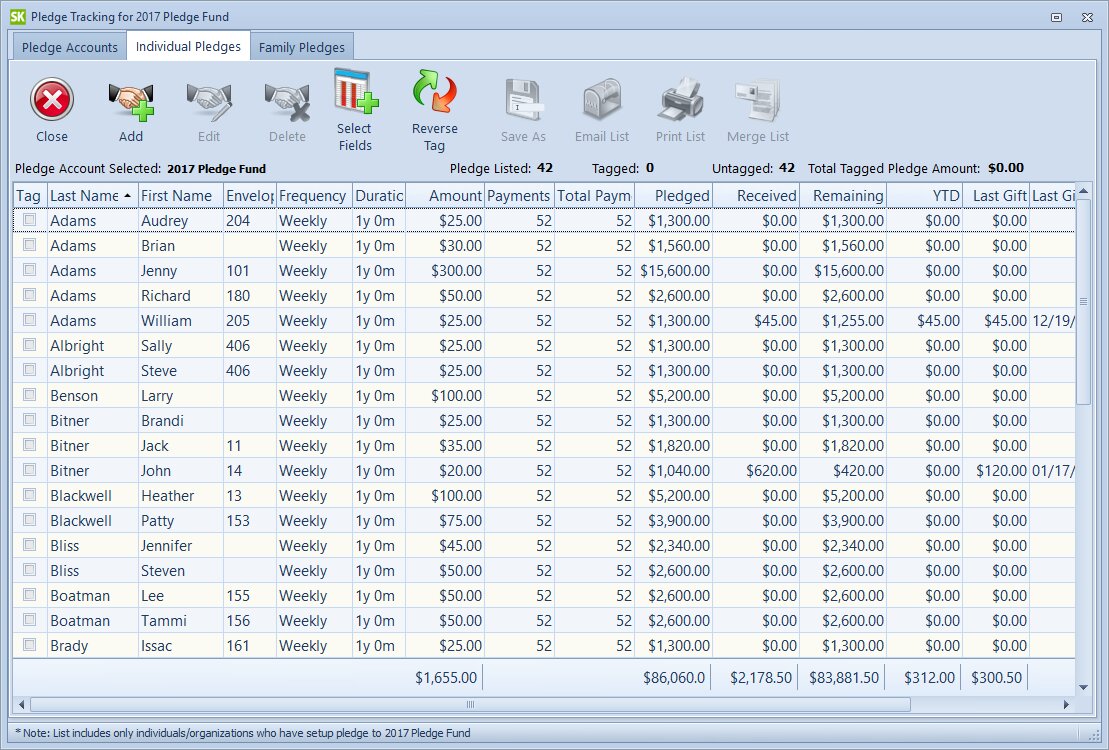Select the $15,600.00 pledged cell for Jenny Adams

(x=674, y=270)
